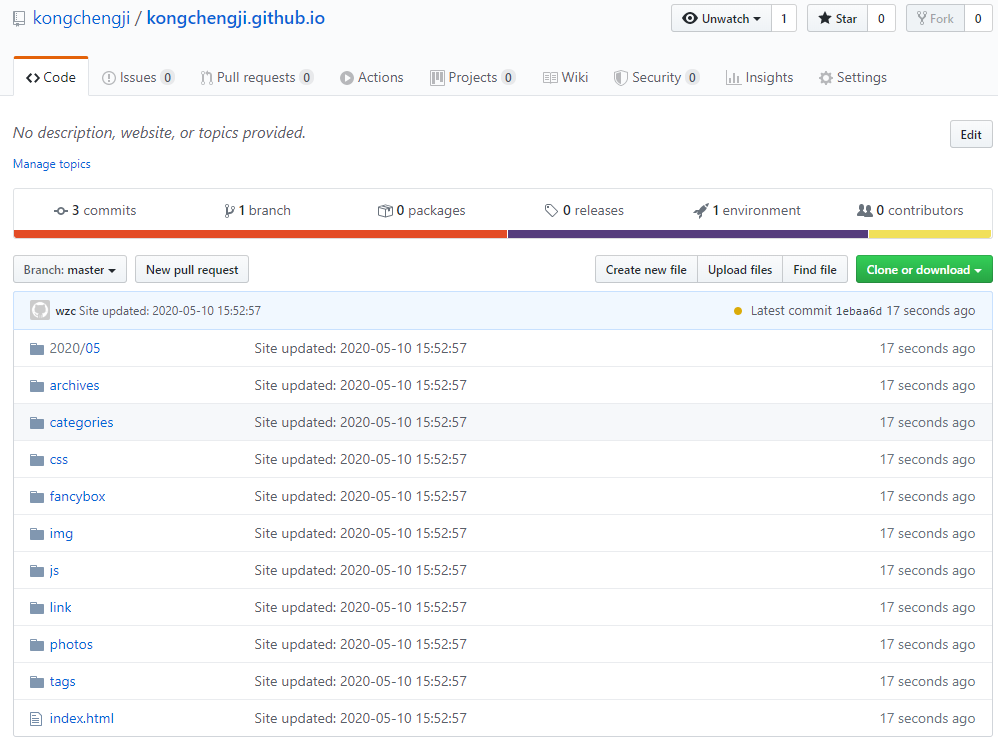Open the Issues tab

pos(138,78)
